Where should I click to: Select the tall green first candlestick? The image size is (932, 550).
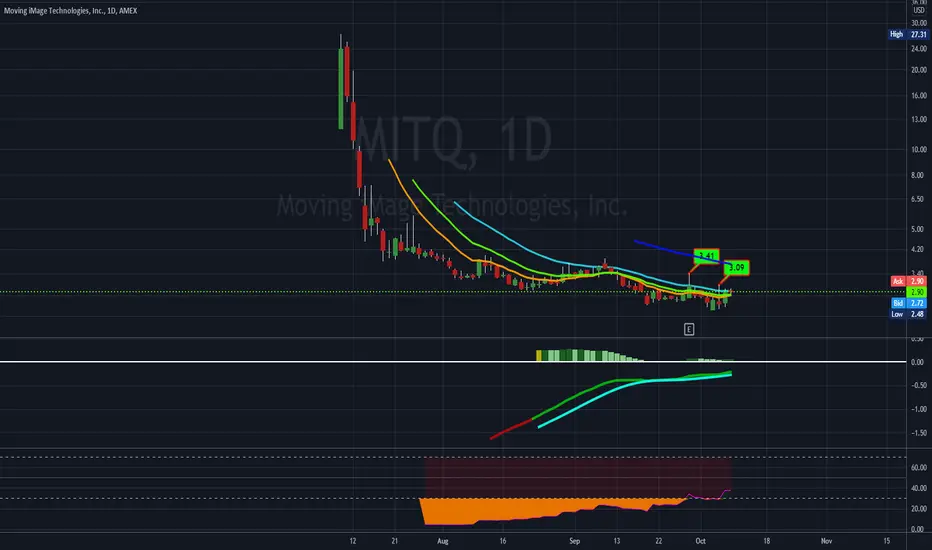point(341,88)
